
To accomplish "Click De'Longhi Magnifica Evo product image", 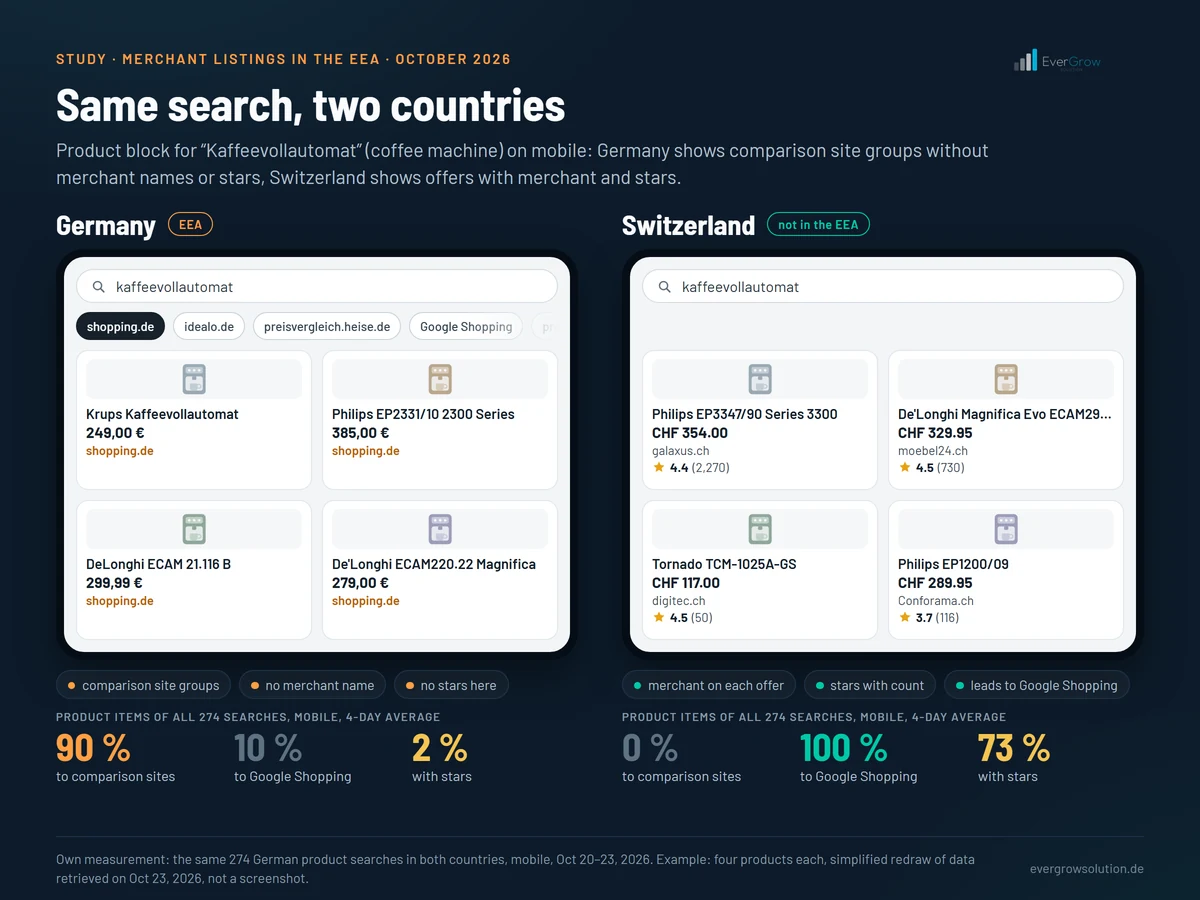I will [1006, 379].
